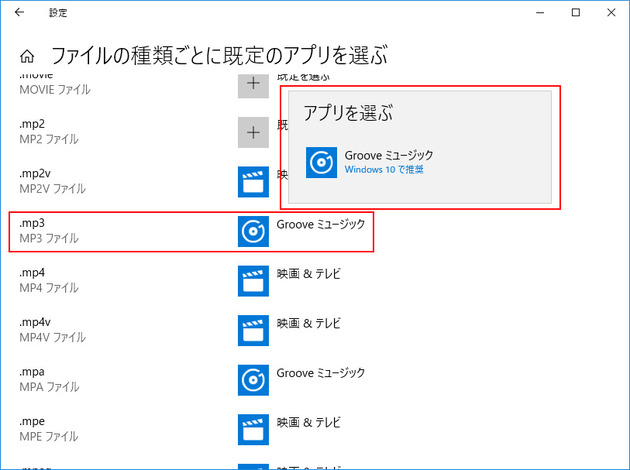630x470 pixels.
Task: Select Groove icon in the app chooser popup
Action: tap(321, 162)
